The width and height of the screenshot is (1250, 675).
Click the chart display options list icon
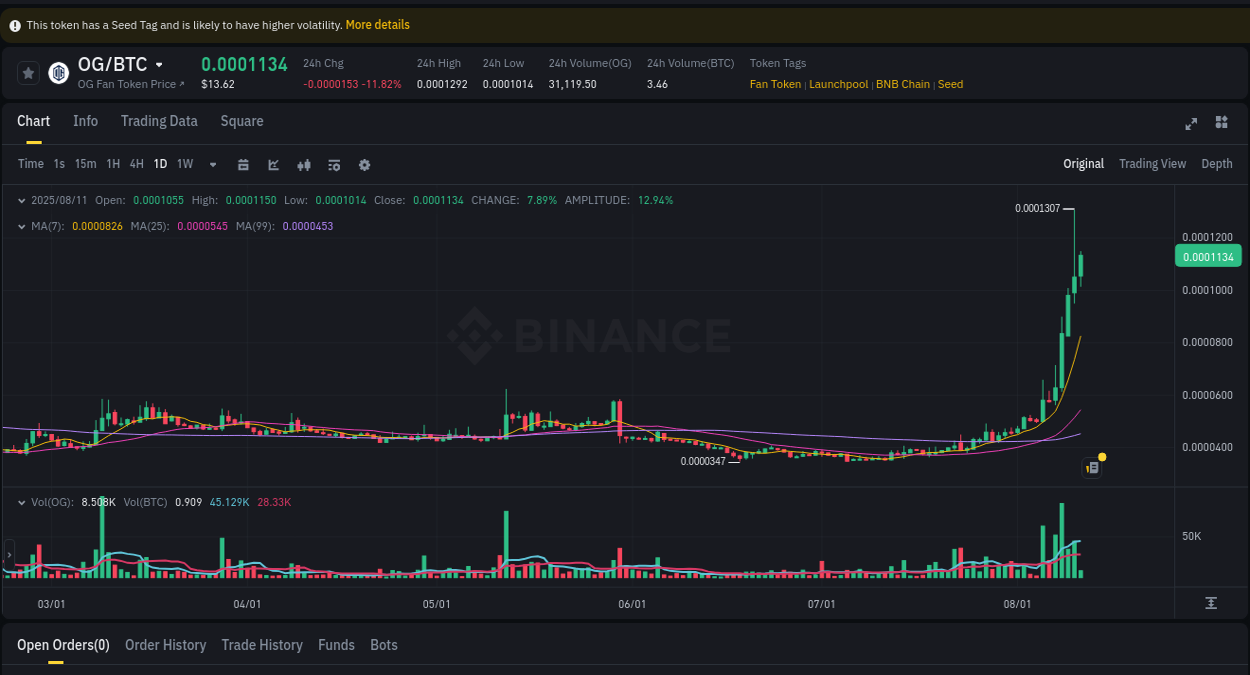coord(334,164)
